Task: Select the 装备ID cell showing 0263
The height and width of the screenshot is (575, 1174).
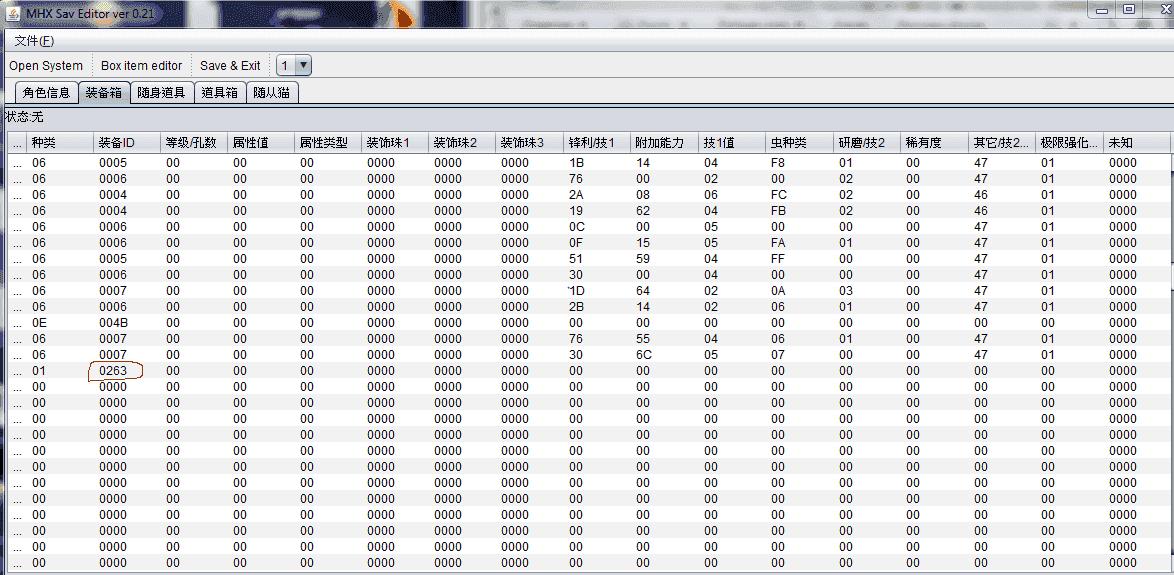Action: click(x=127, y=371)
